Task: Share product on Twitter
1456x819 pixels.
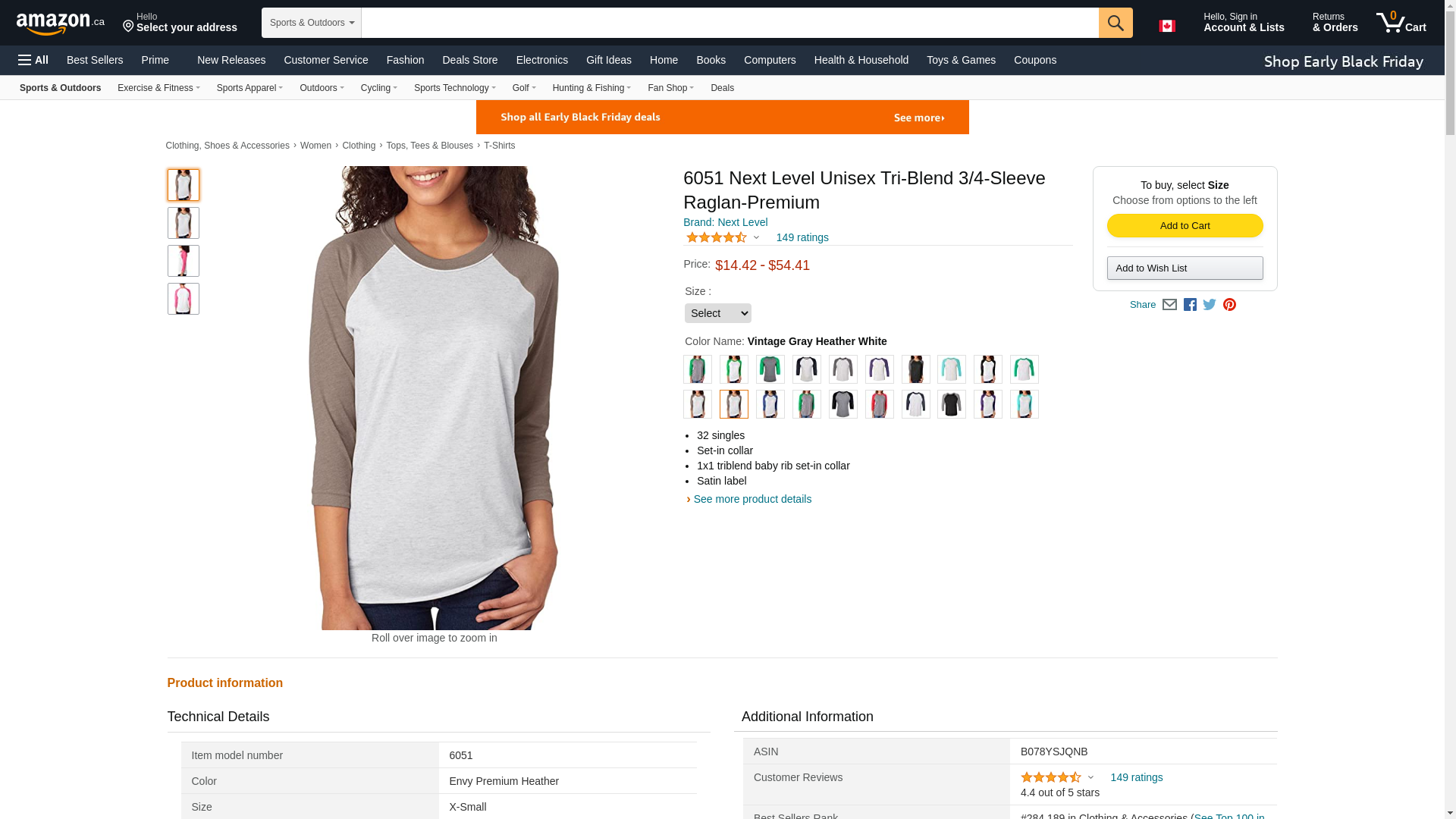Action: tap(1210, 305)
